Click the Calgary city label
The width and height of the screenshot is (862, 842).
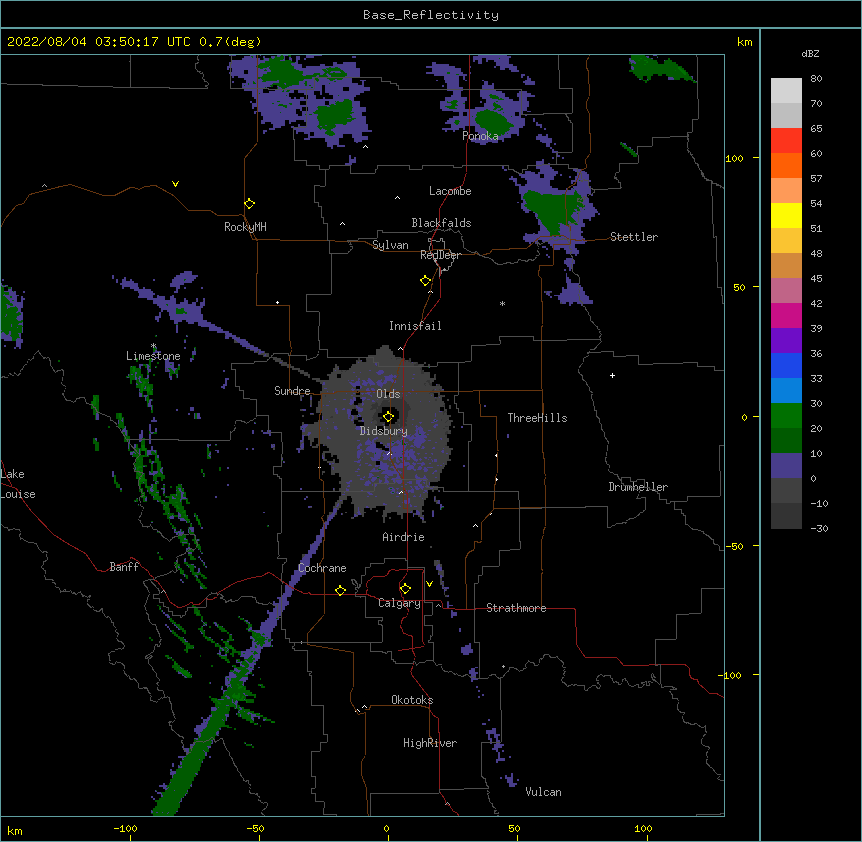(x=399, y=603)
